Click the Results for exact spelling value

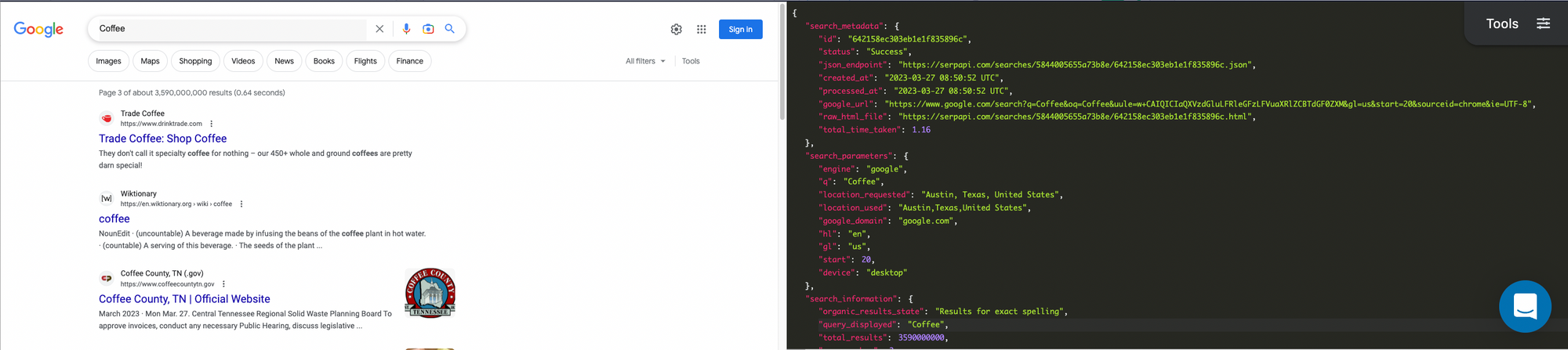[999, 312]
